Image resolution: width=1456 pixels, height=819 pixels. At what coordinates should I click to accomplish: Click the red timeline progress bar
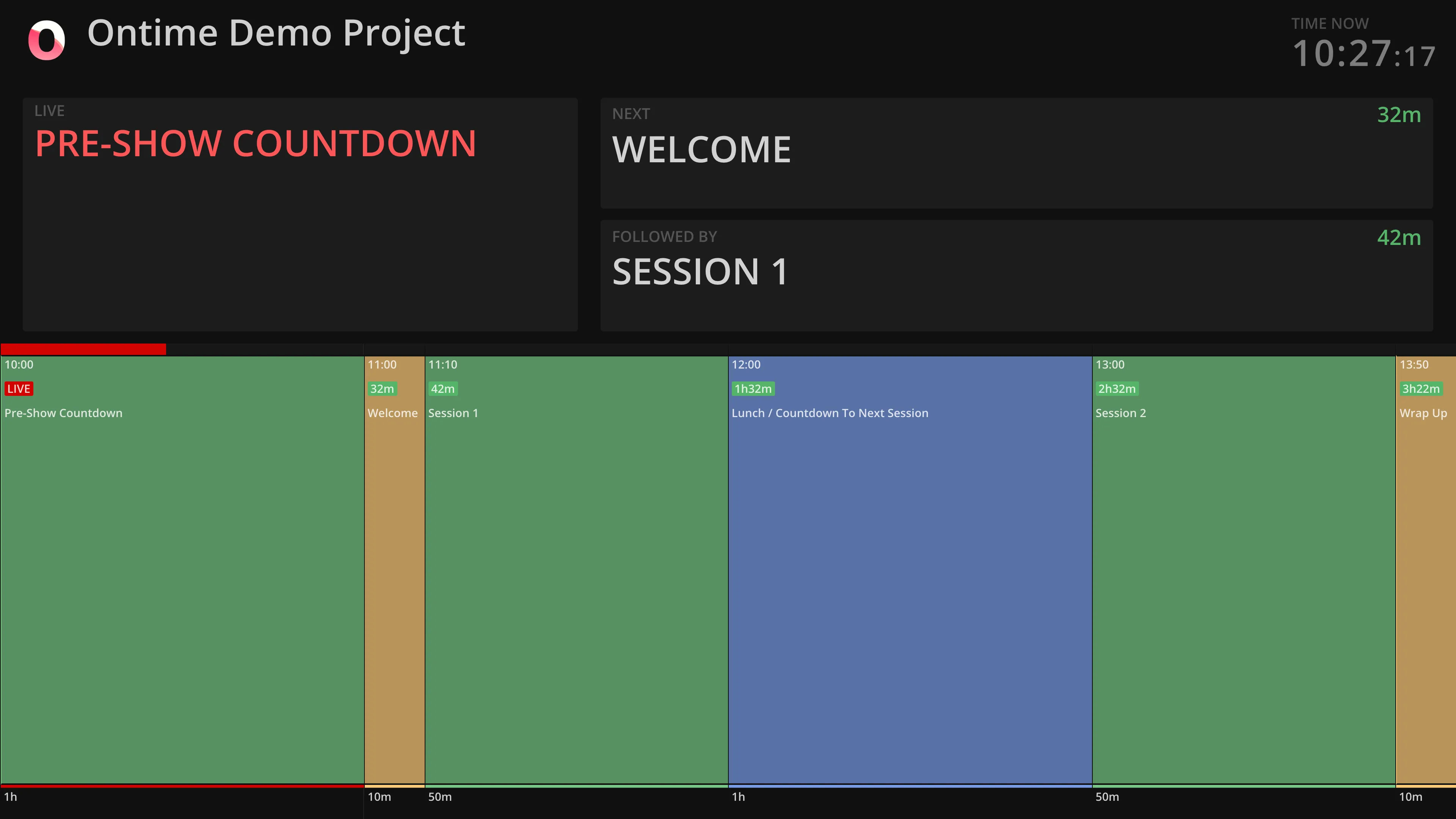(x=83, y=349)
